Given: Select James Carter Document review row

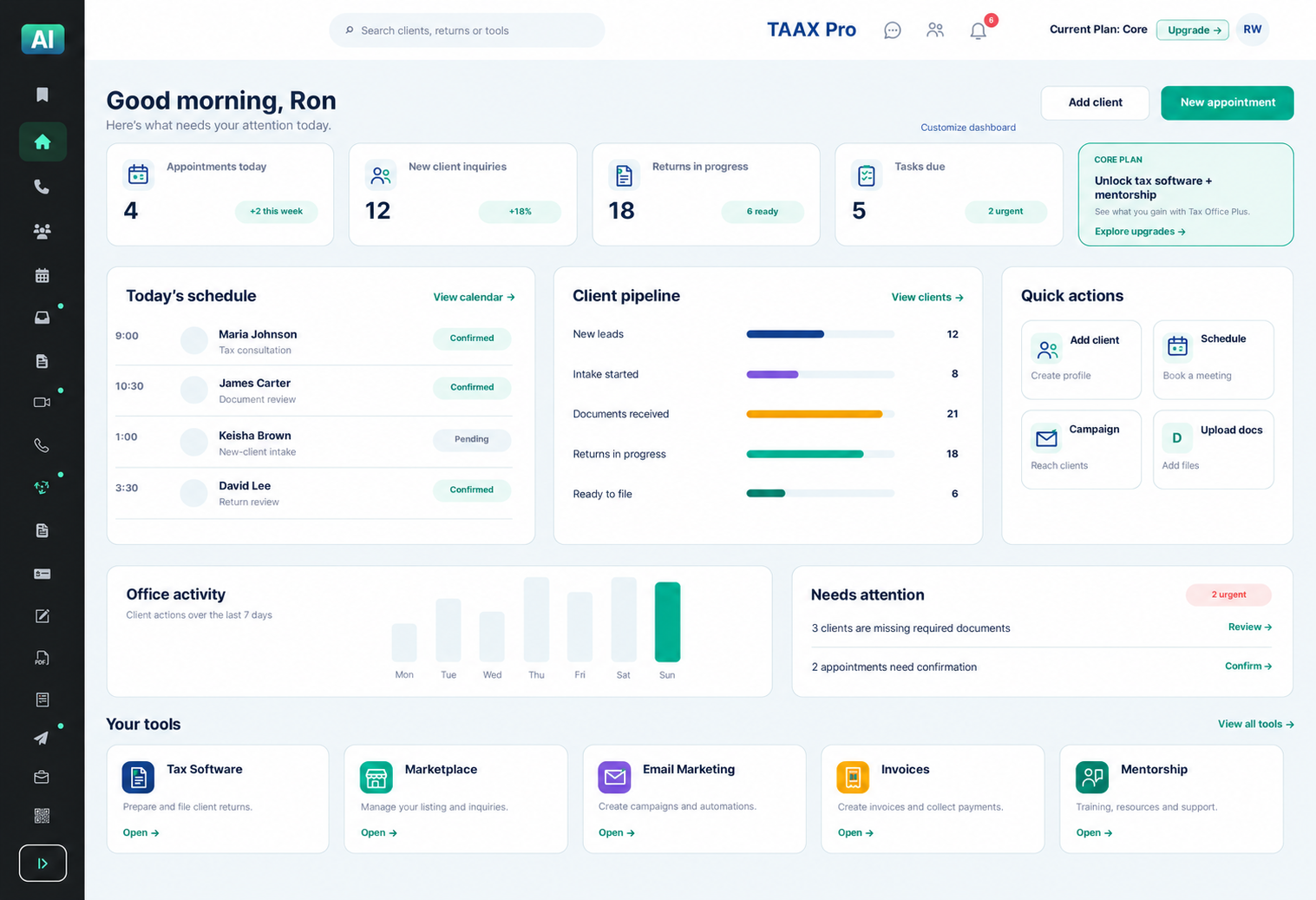Looking at the screenshot, I should pyautogui.click(x=313, y=391).
